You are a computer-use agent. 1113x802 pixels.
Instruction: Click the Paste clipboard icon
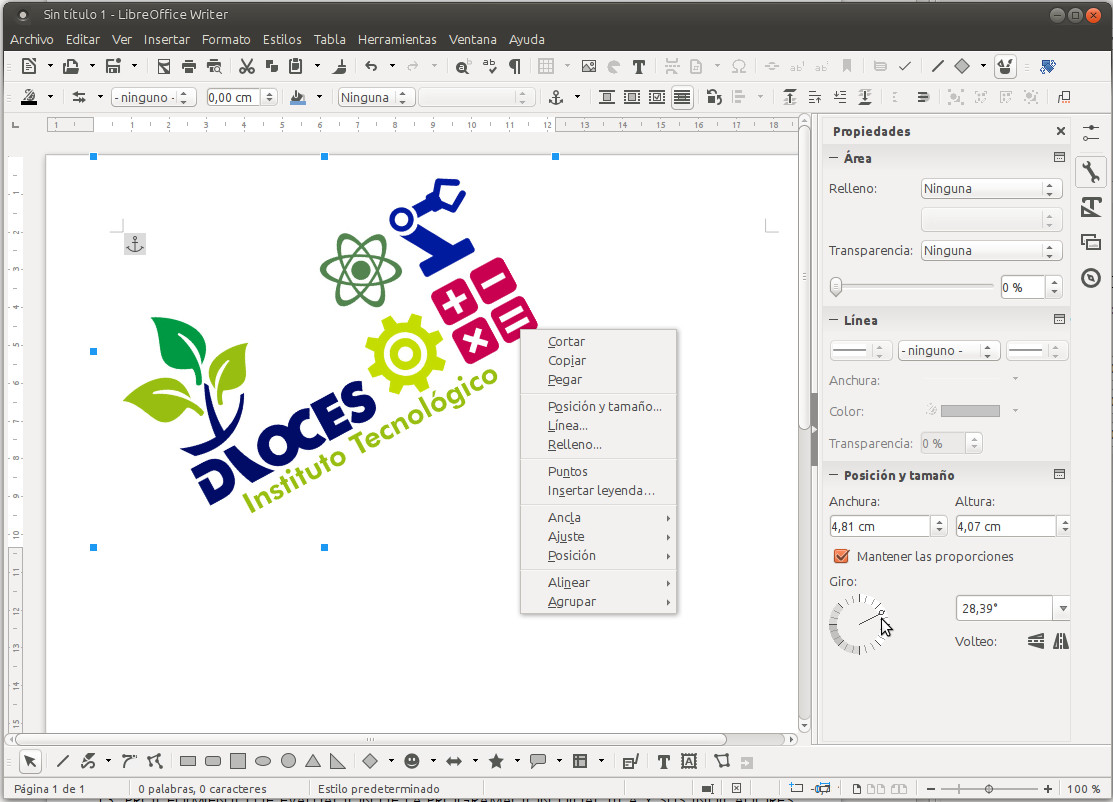tap(295, 67)
